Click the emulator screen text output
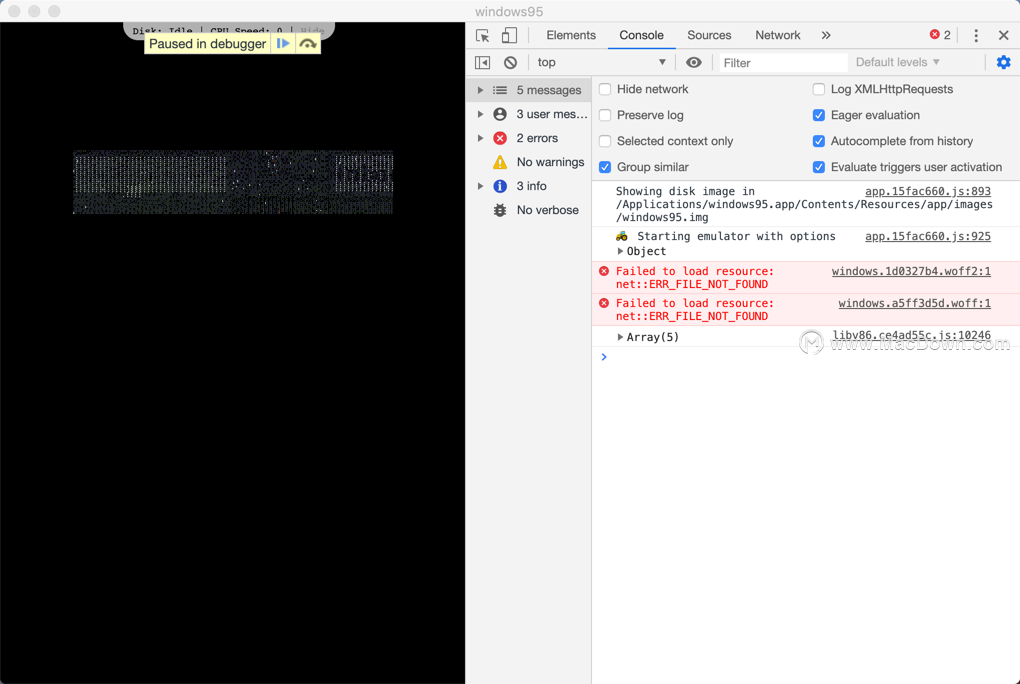This screenshot has width=1020, height=684. click(x=233, y=182)
